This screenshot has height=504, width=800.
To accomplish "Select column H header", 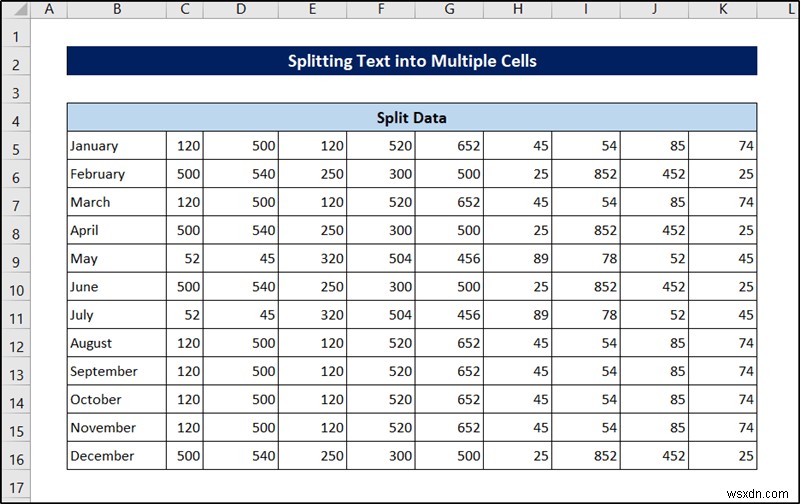I will pyautogui.click(x=518, y=9).
